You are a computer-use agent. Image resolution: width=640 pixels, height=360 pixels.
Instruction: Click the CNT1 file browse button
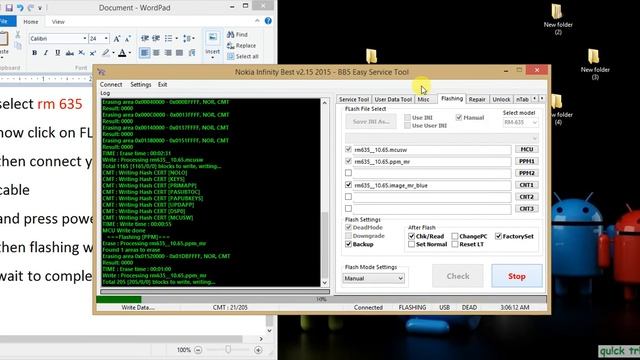[x=527, y=185]
